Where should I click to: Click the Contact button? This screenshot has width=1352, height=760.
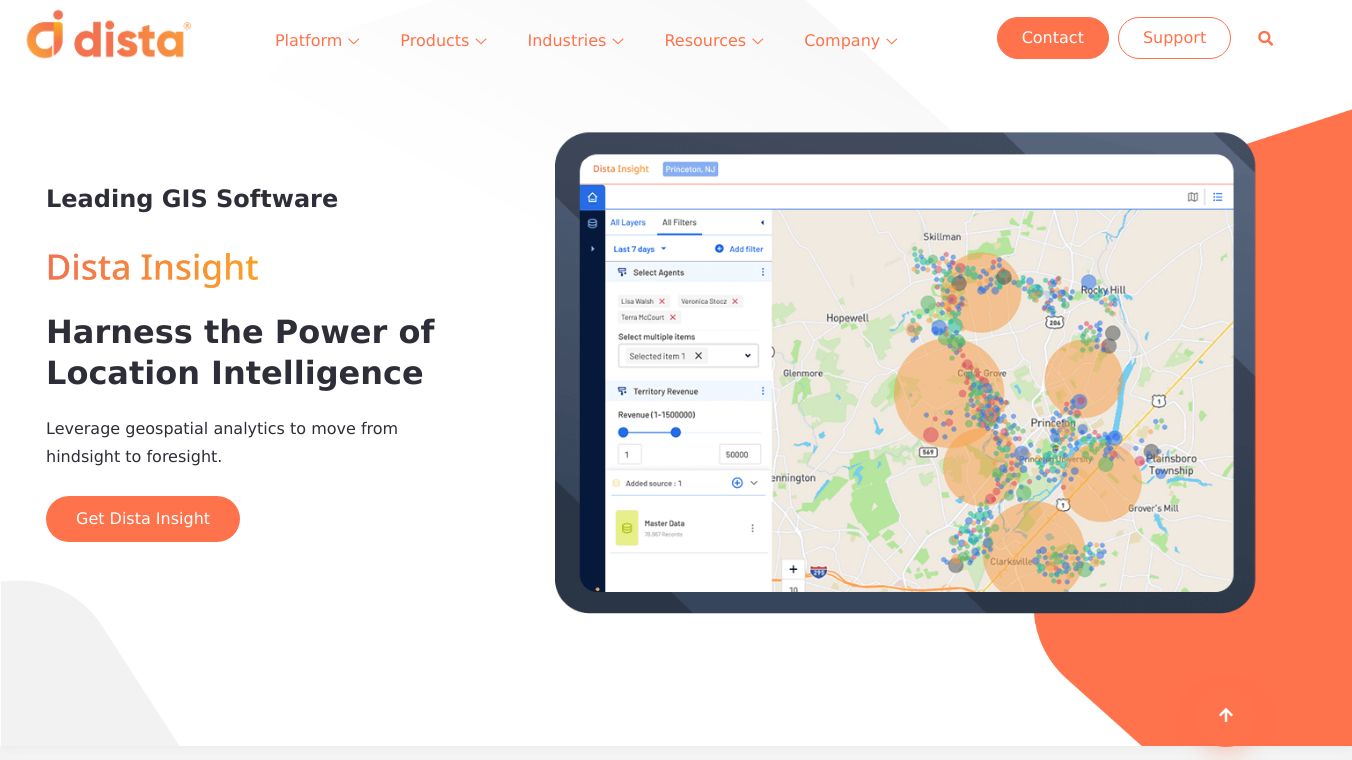pos(1053,38)
